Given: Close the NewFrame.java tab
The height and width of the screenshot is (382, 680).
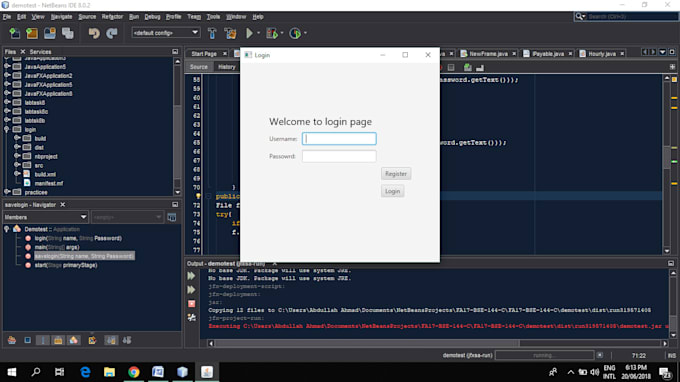Looking at the screenshot, I should point(514,54).
